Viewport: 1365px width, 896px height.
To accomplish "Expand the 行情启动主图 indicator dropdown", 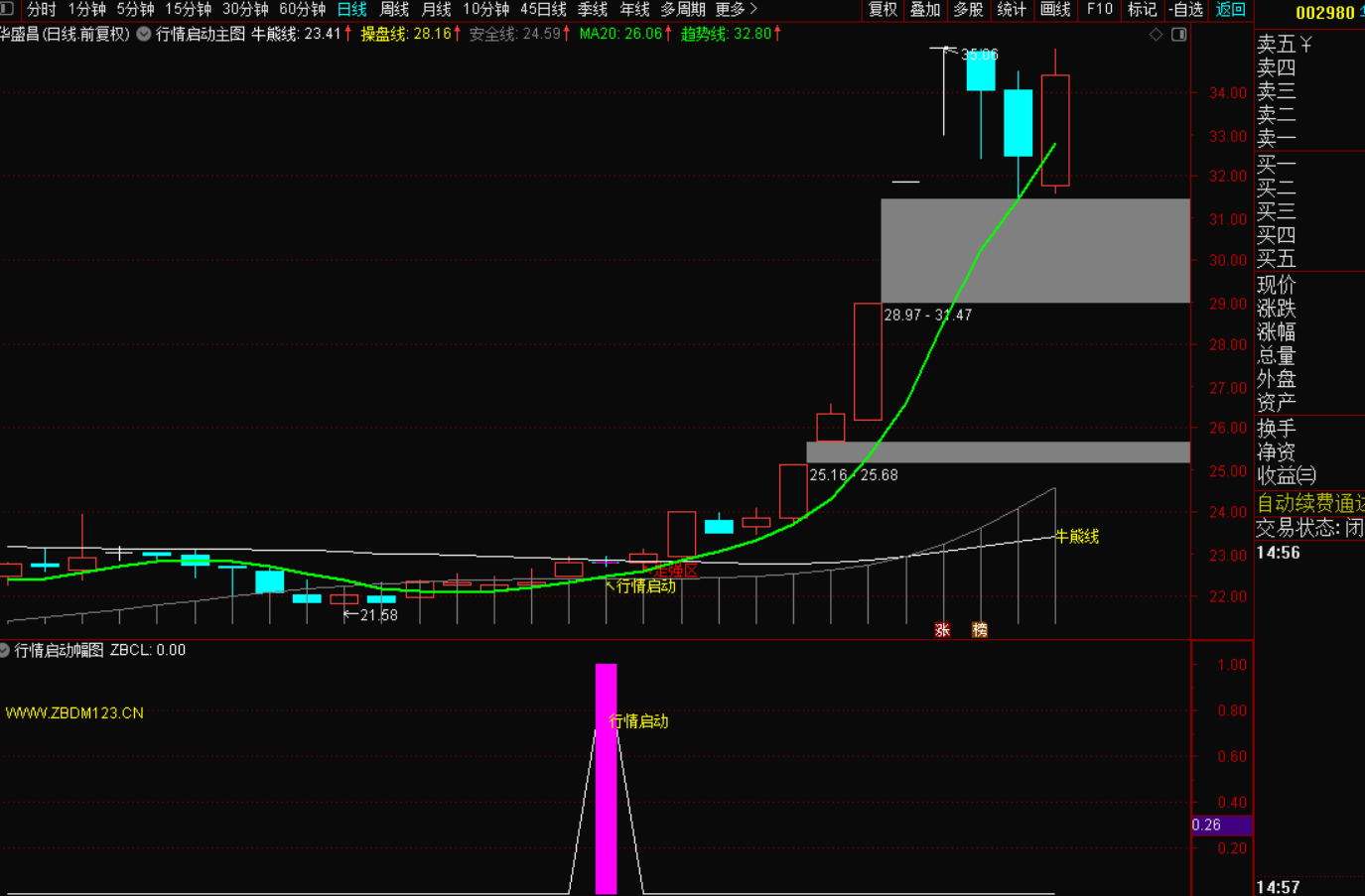I will [x=144, y=34].
